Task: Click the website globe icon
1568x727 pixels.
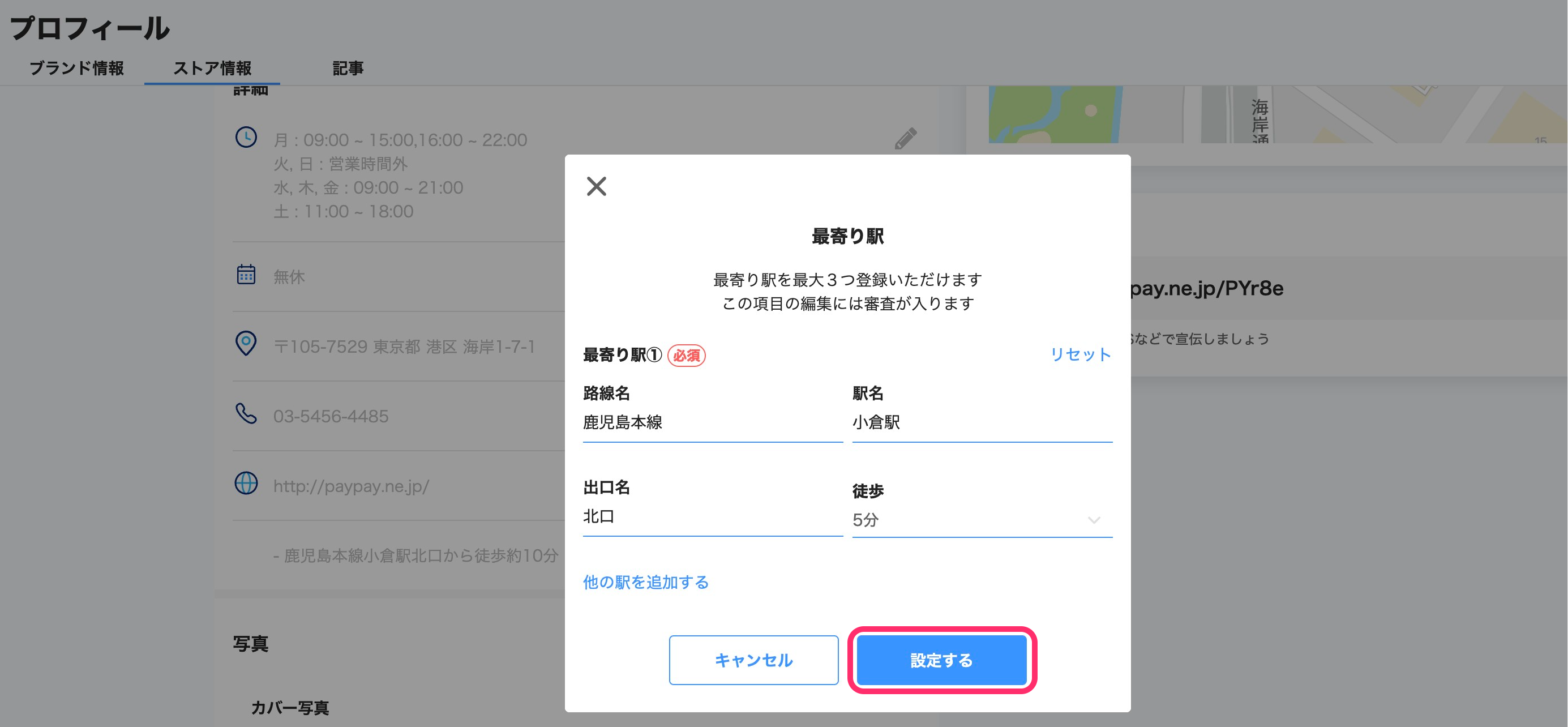Action: click(246, 484)
